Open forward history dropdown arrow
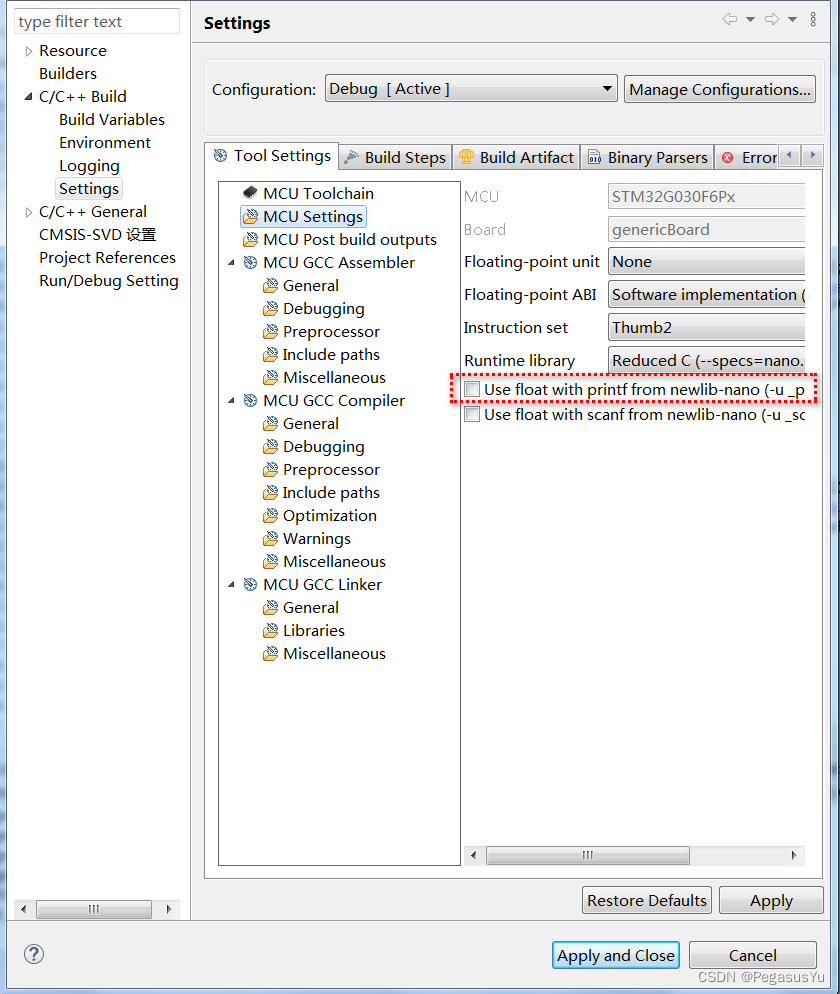 (792, 20)
